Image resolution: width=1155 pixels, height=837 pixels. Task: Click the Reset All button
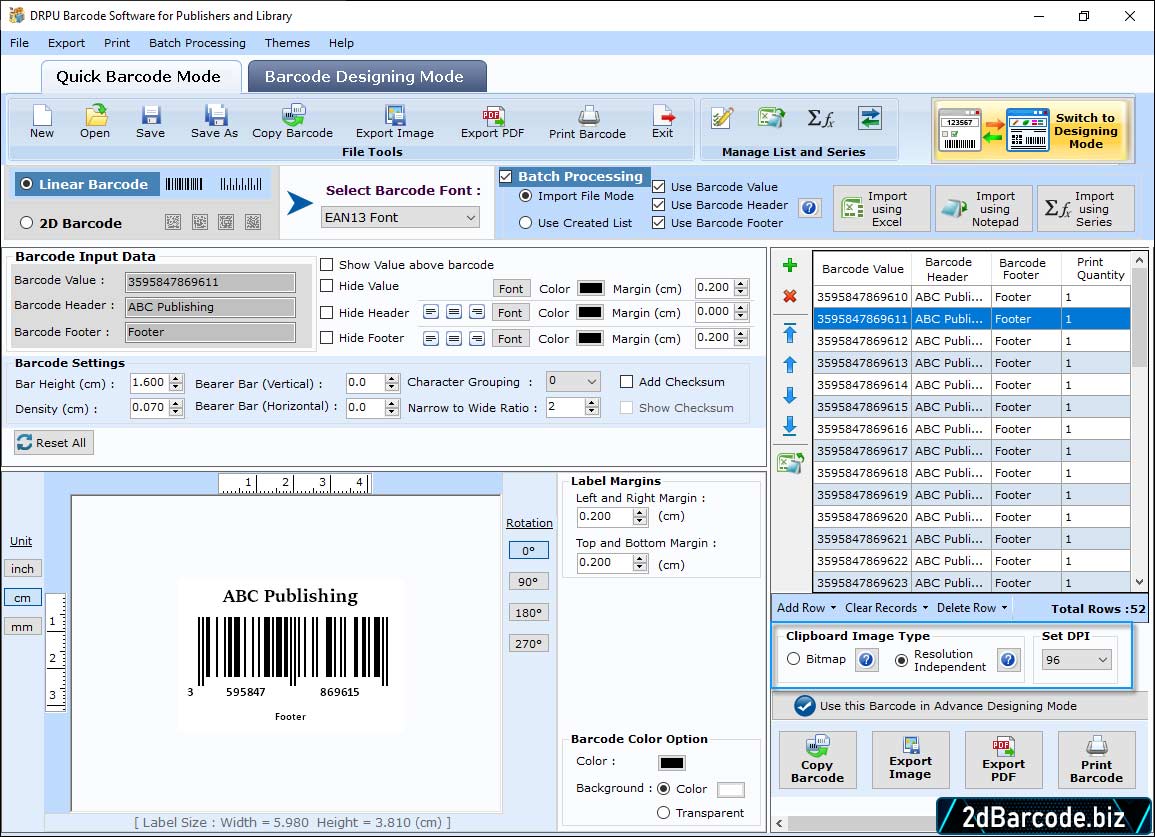[54, 442]
